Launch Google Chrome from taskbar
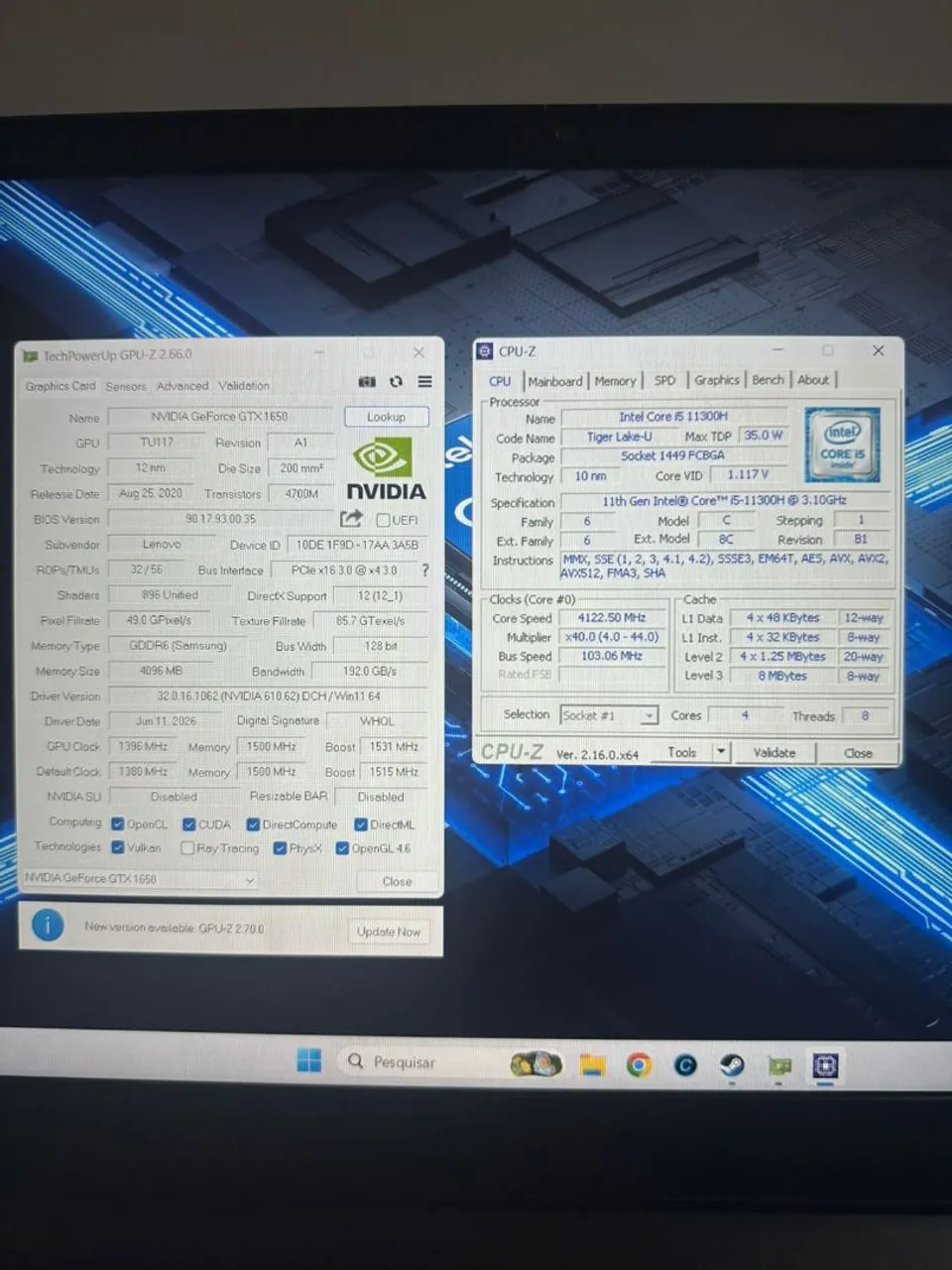 (x=639, y=1065)
